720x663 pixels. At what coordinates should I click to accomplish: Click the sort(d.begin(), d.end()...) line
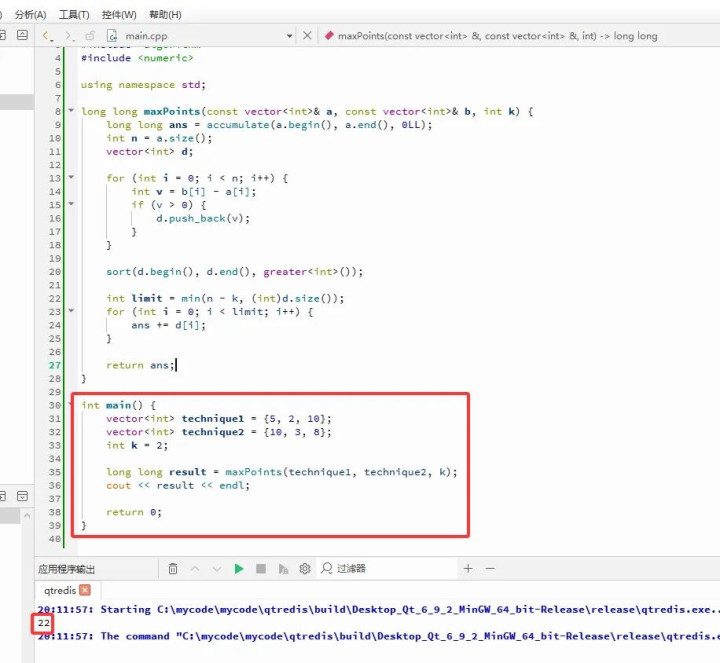coord(234,272)
